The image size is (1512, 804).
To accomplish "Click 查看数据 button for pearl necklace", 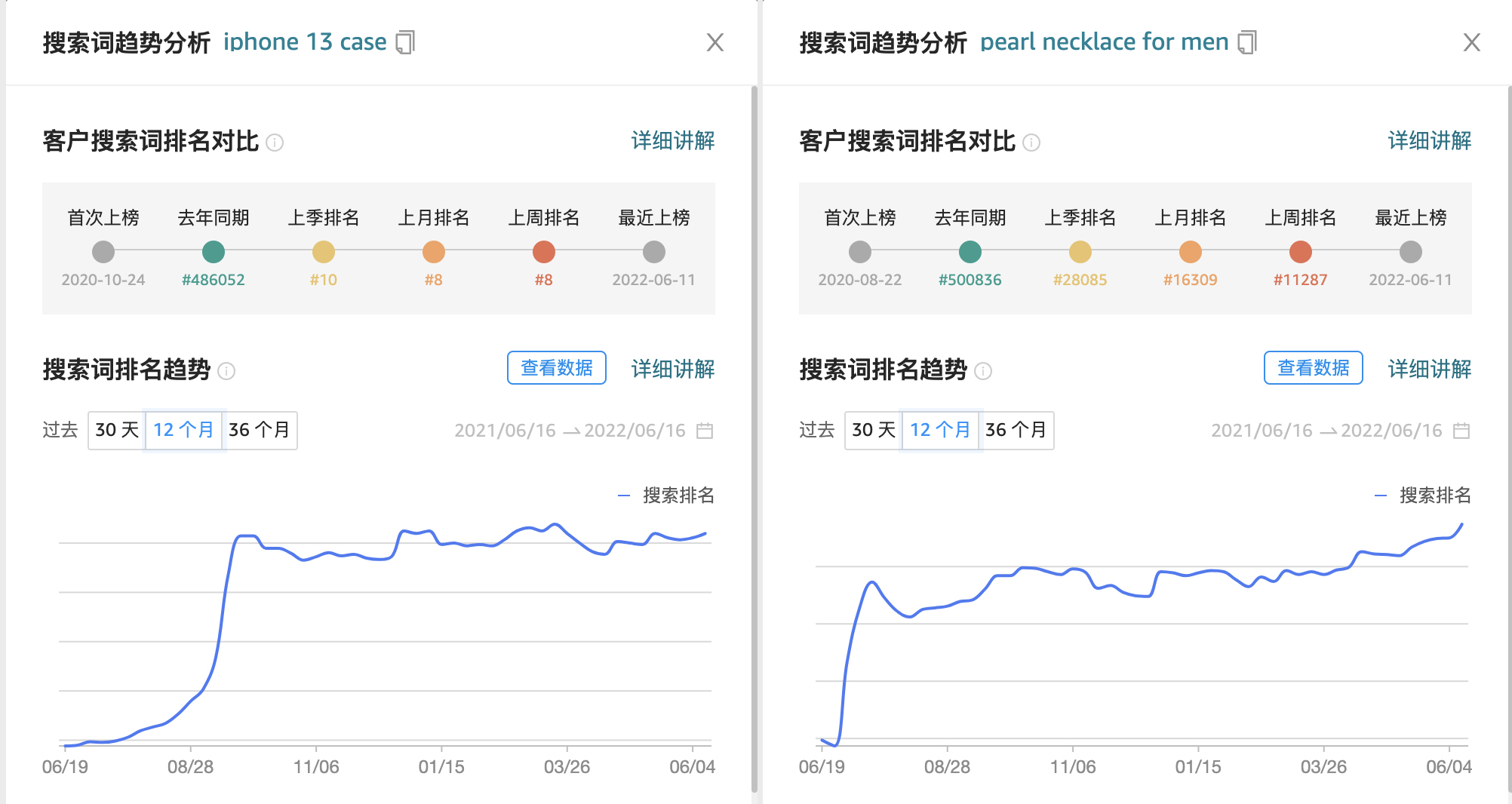I will [x=1313, y=368].
